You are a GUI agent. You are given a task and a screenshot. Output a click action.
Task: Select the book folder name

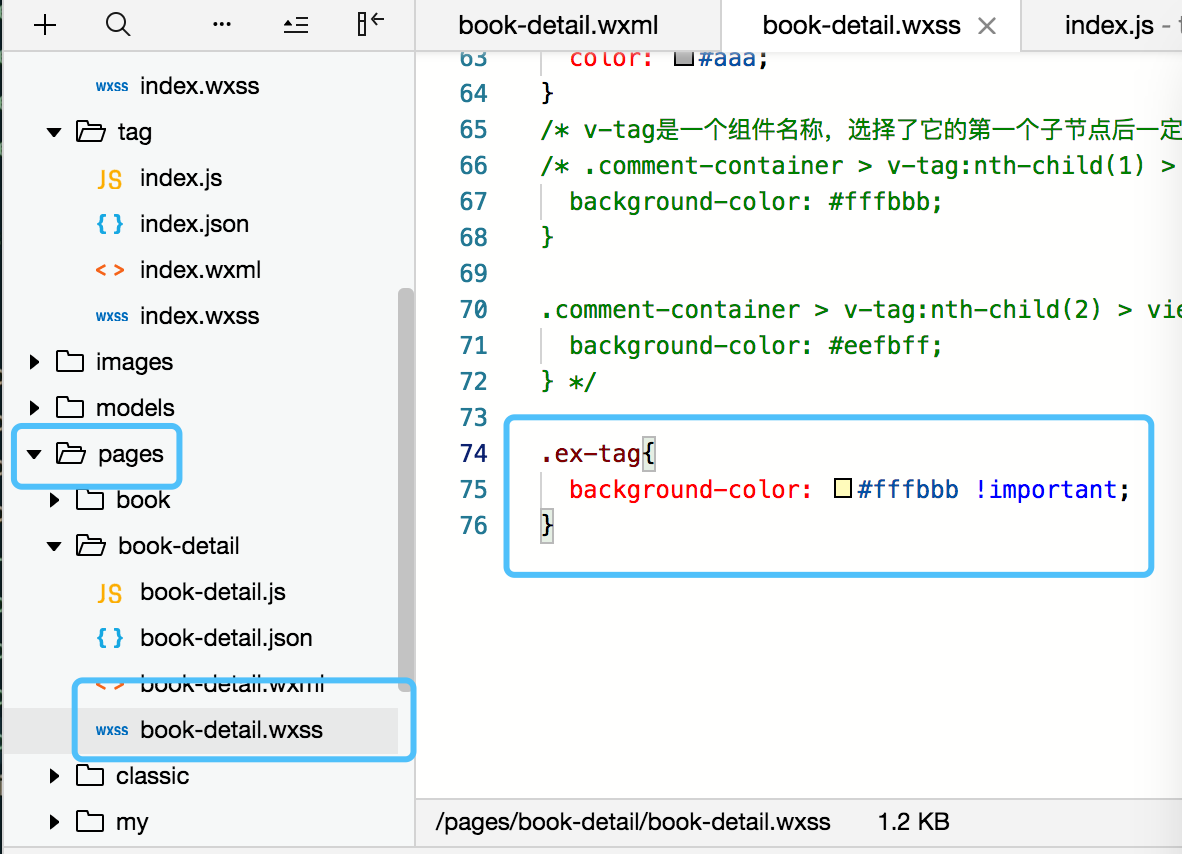tap(143, 500)
